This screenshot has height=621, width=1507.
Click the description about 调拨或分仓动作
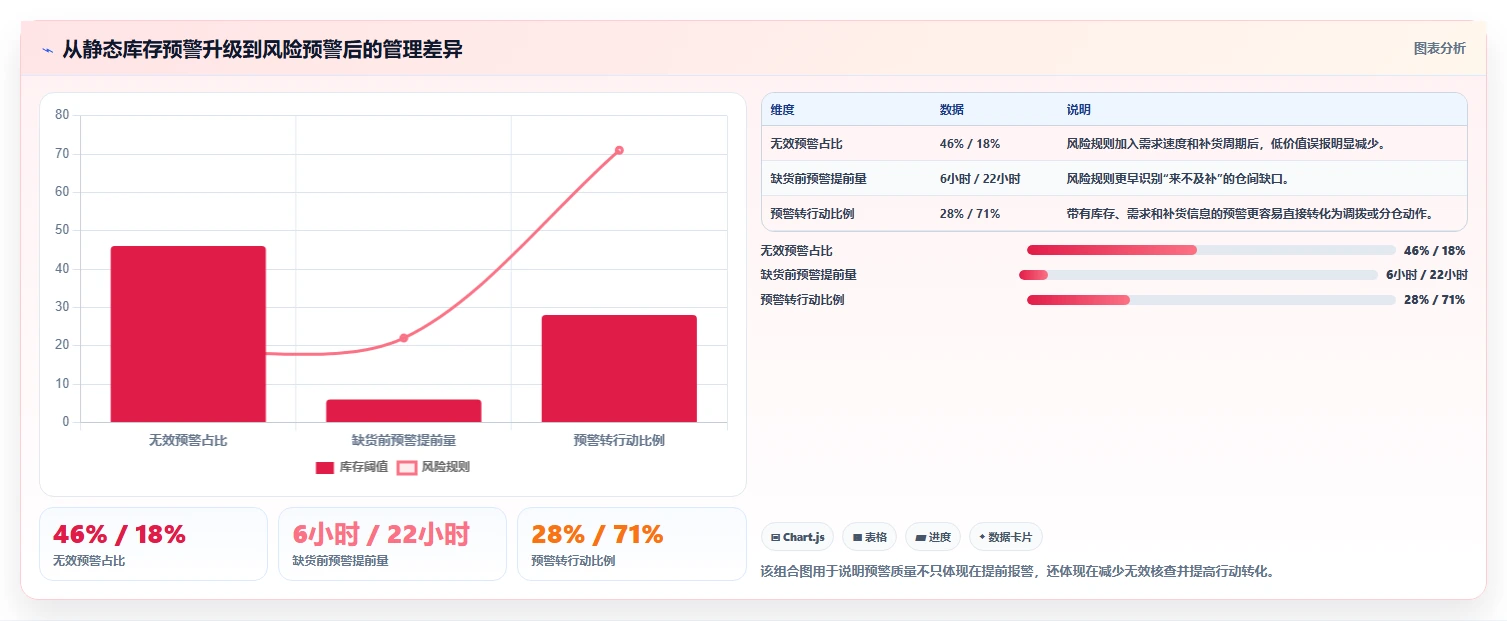point(1250,214)
